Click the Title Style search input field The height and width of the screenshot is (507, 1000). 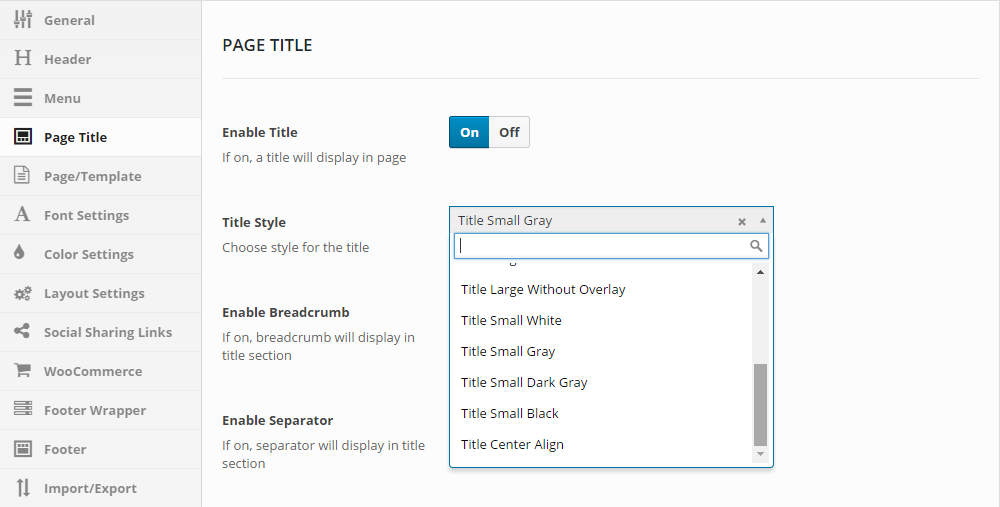(x=602, y=246)
